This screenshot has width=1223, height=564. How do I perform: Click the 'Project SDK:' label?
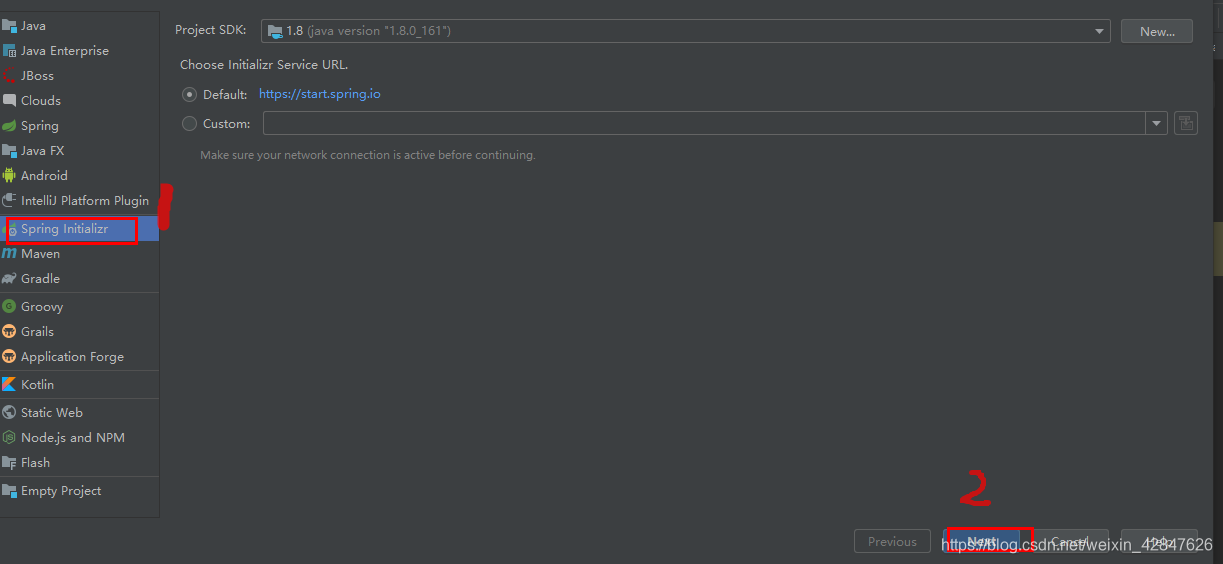pyautogui.click(x=211, y=31)
